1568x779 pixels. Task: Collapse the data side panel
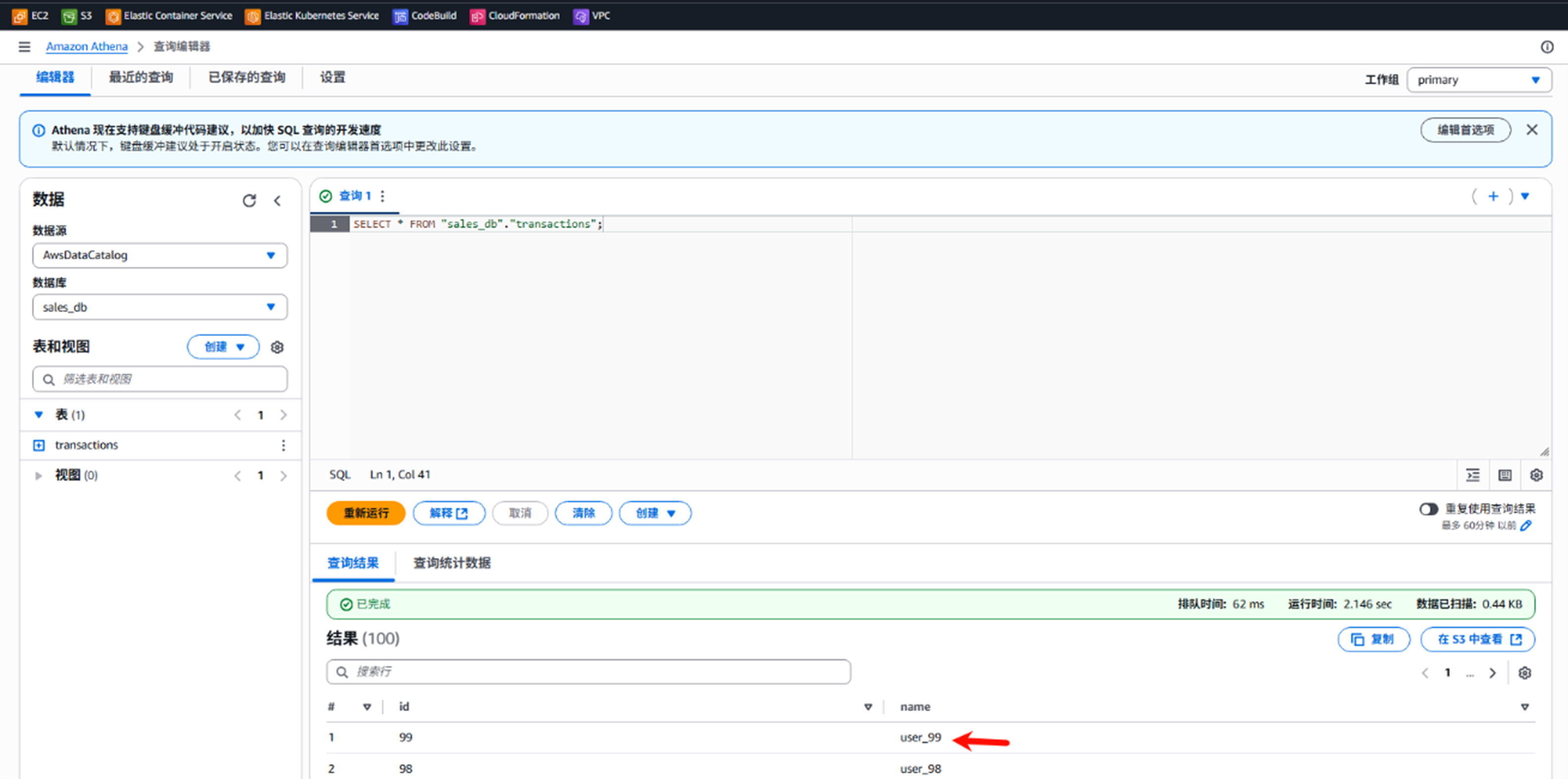click(278, 201)
